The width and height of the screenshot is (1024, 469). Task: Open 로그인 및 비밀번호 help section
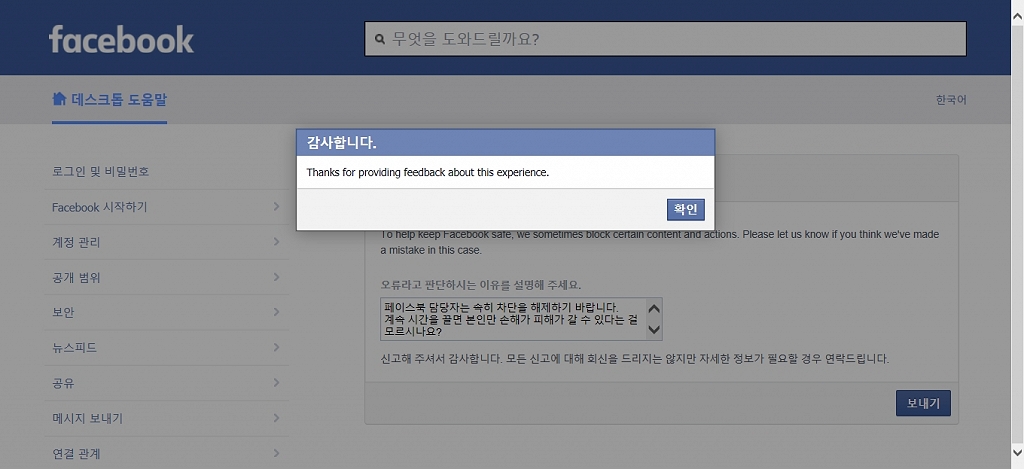(x=101, y=172)
